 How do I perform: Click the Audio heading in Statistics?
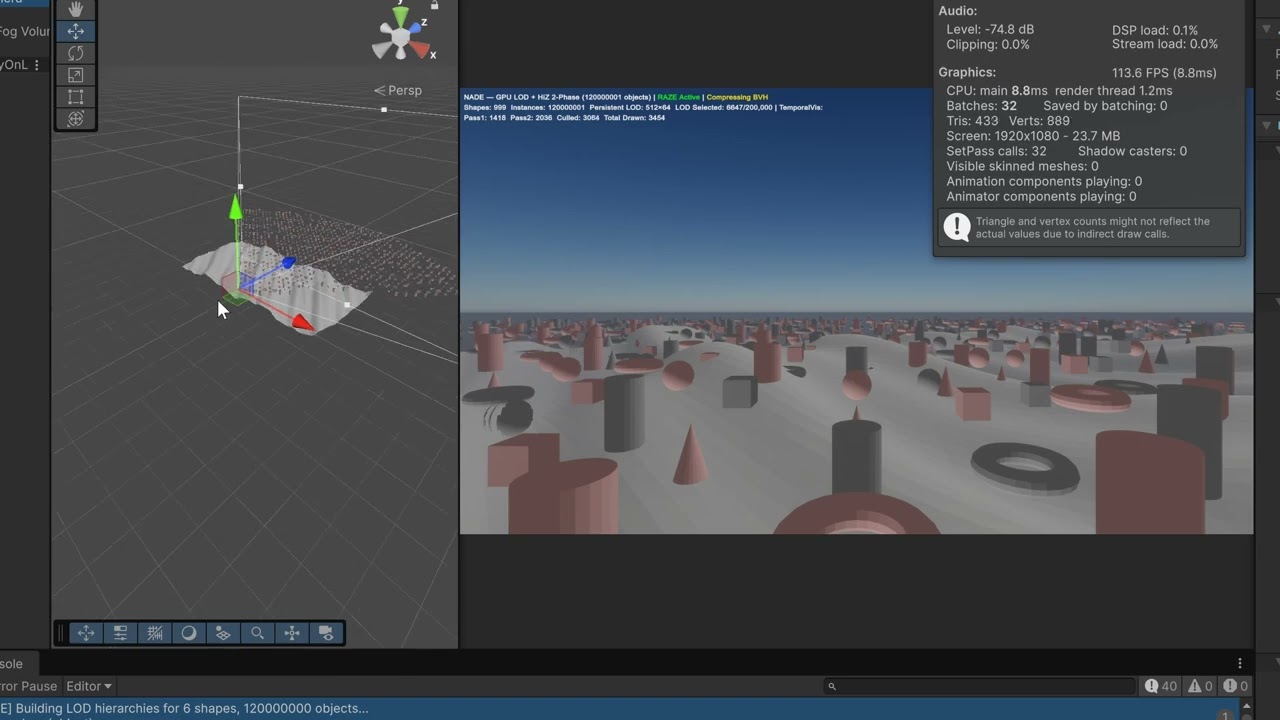click(x=958, y=11)
